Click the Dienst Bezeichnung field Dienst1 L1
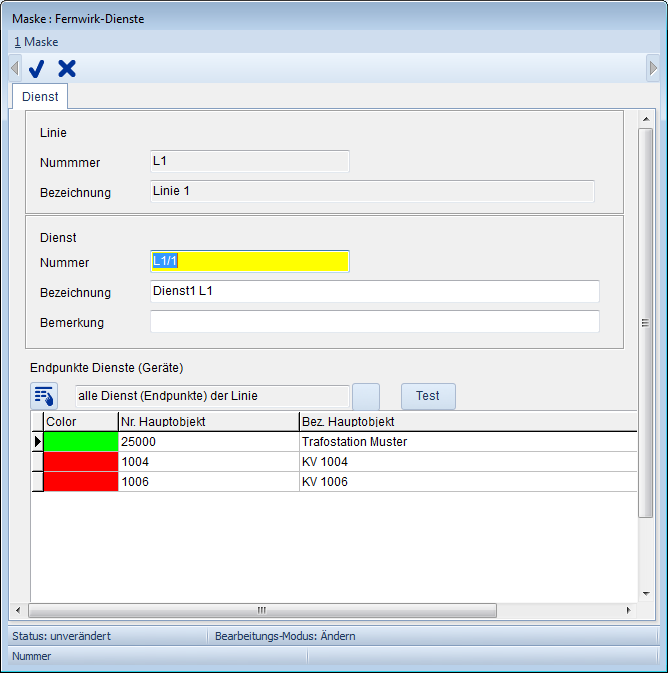The width and height of the screenshot is (668, 673). pyautogui.click(x=375, y=291)
